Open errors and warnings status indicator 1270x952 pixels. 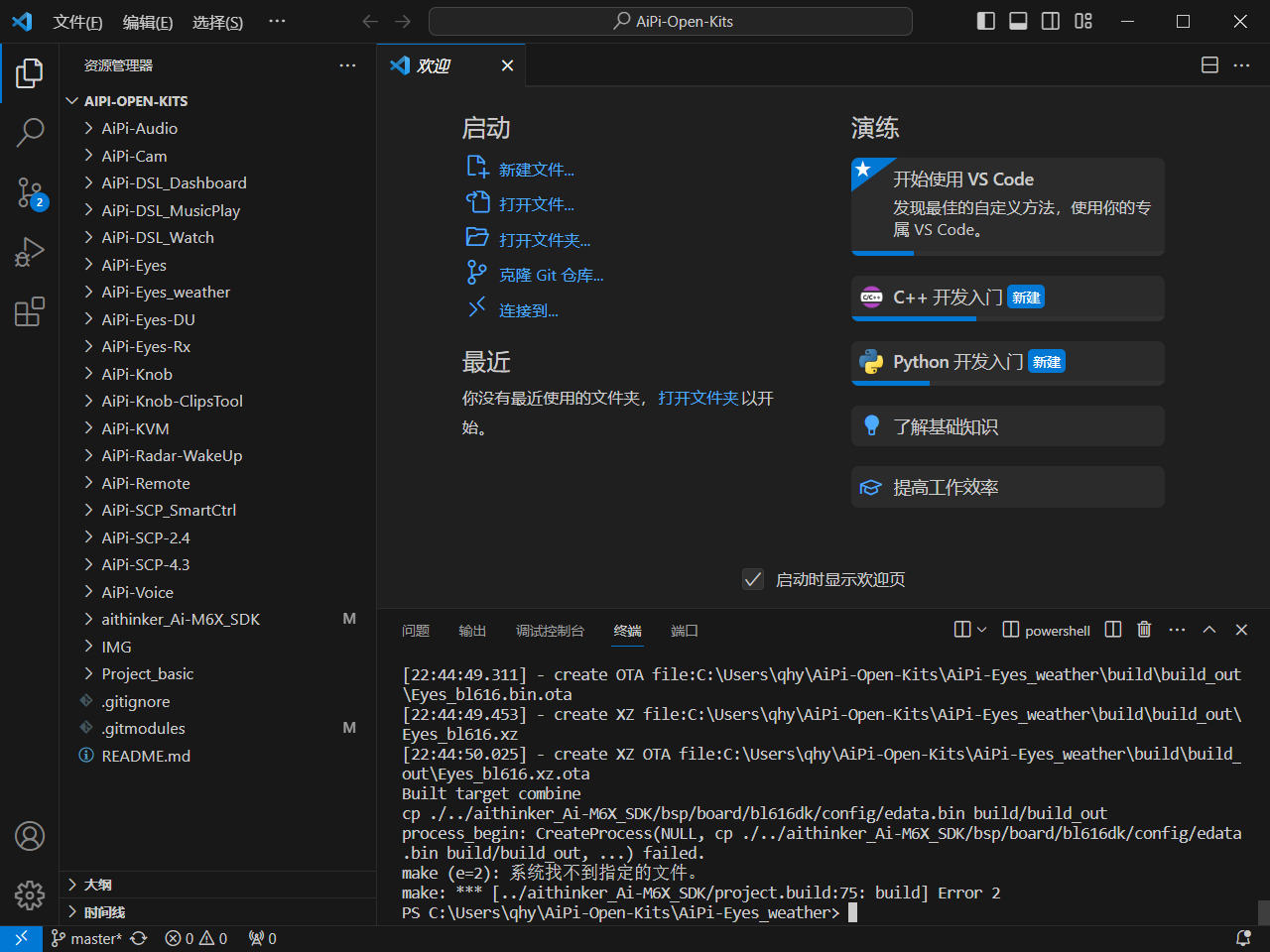(196, 938)
